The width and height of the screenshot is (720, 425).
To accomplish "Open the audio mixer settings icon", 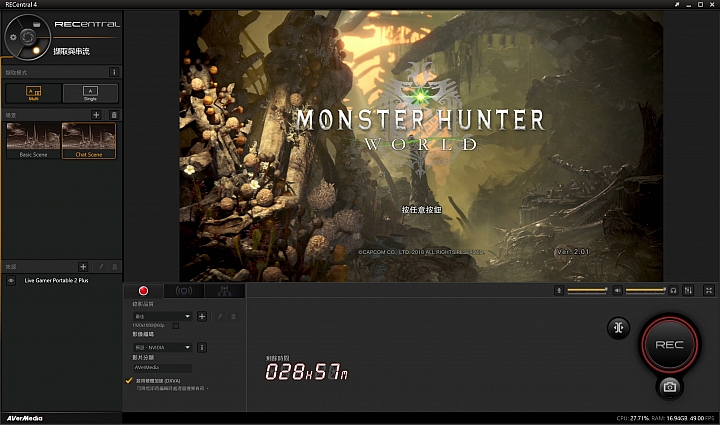I will [689, 290].
